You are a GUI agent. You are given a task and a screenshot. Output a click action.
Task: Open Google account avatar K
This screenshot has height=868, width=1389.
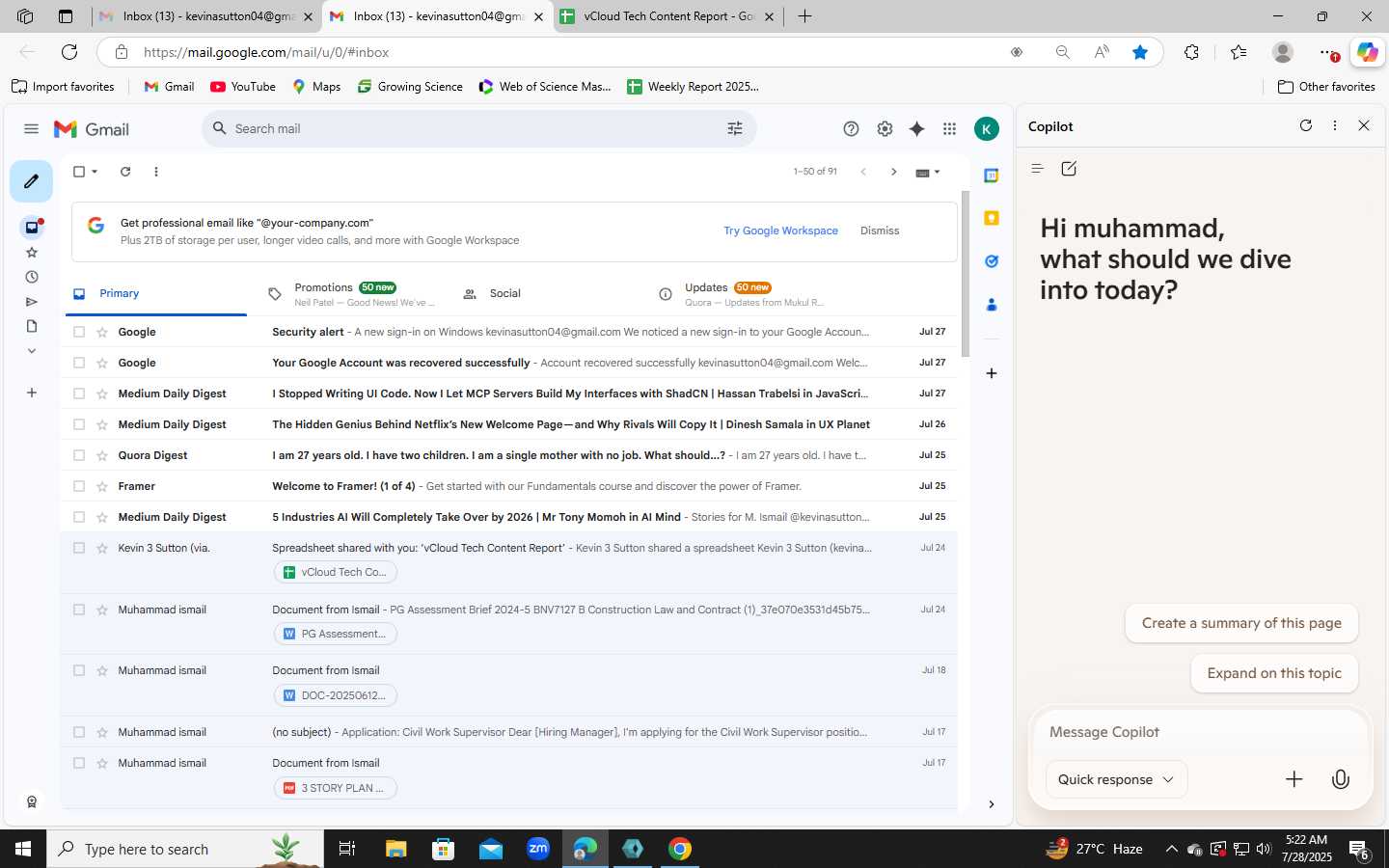pyautogui.click(x=987, y=129)
